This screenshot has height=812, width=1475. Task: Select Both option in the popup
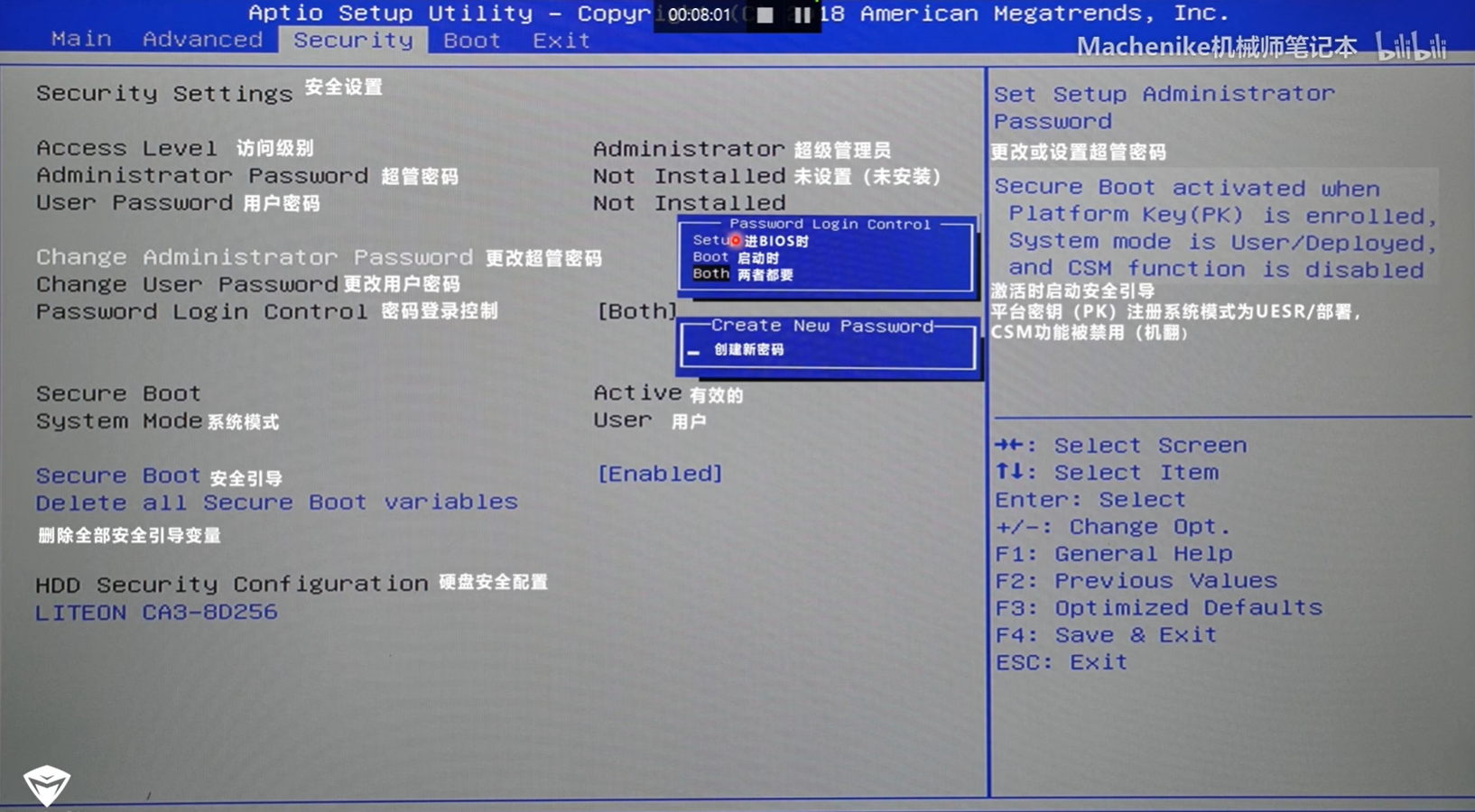[x=710, y=274]
